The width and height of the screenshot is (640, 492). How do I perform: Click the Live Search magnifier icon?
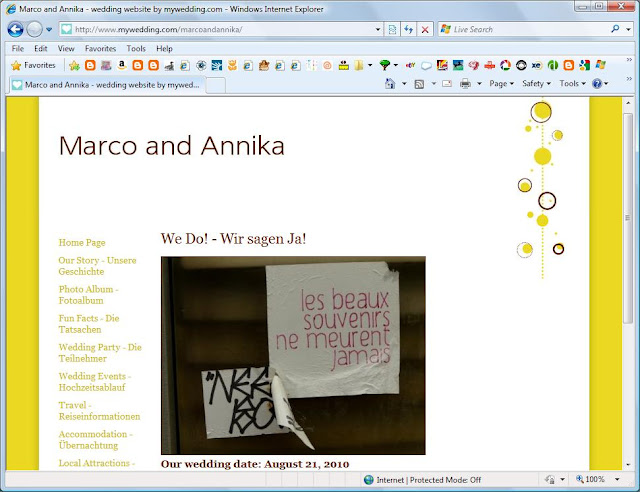point(615,29)
